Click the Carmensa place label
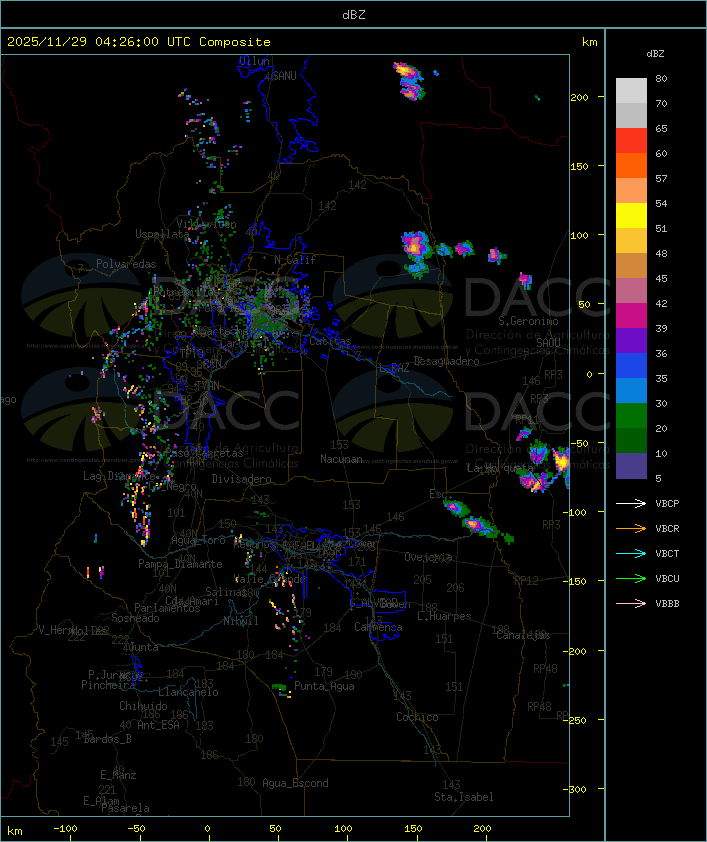This screenshot has height=842, width=707. point(378,627)
